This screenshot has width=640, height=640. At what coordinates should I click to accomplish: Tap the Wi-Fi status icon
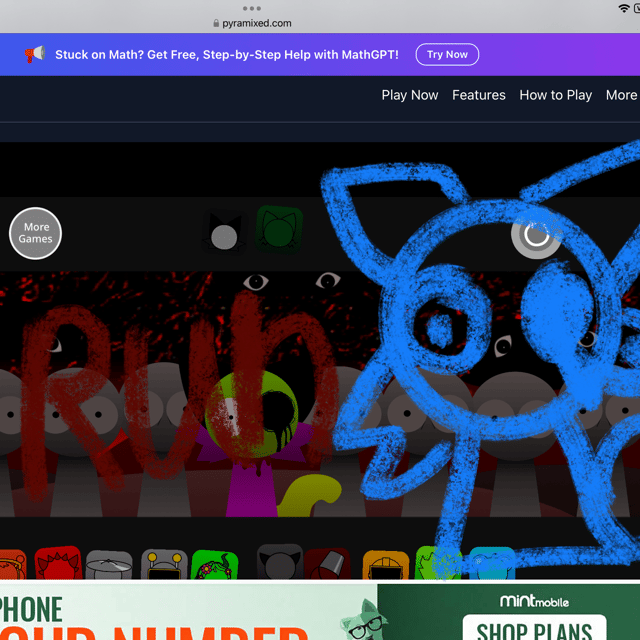624,8
